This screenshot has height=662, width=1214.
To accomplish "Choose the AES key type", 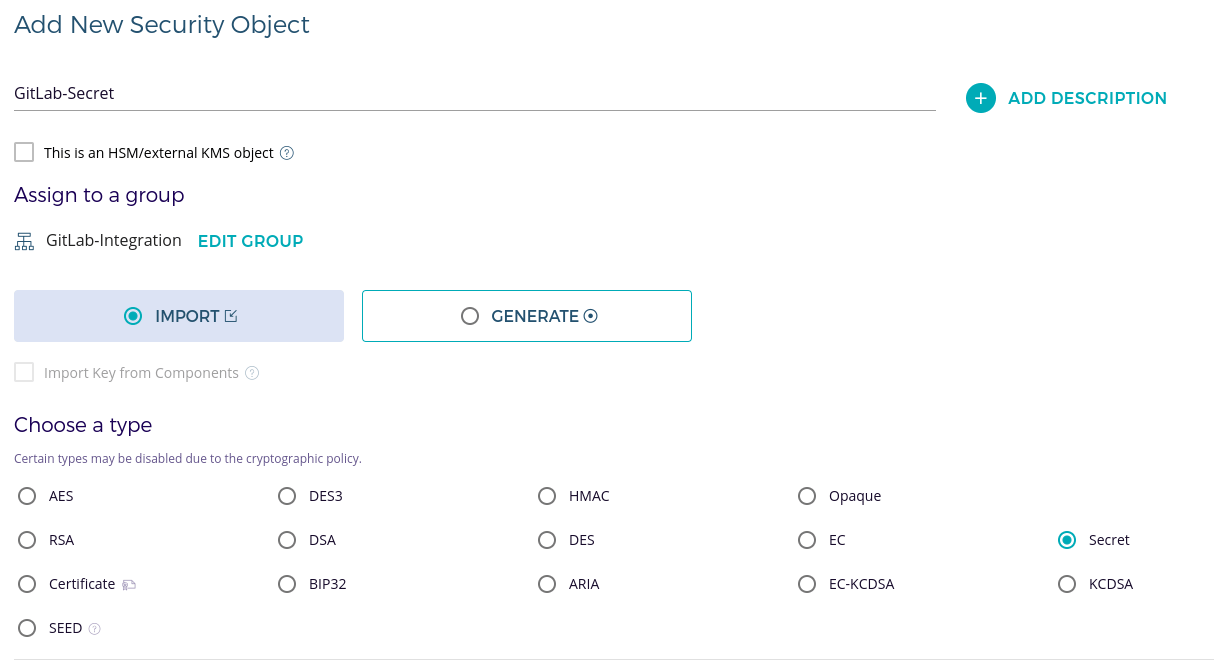I will (x=27, y=496).
